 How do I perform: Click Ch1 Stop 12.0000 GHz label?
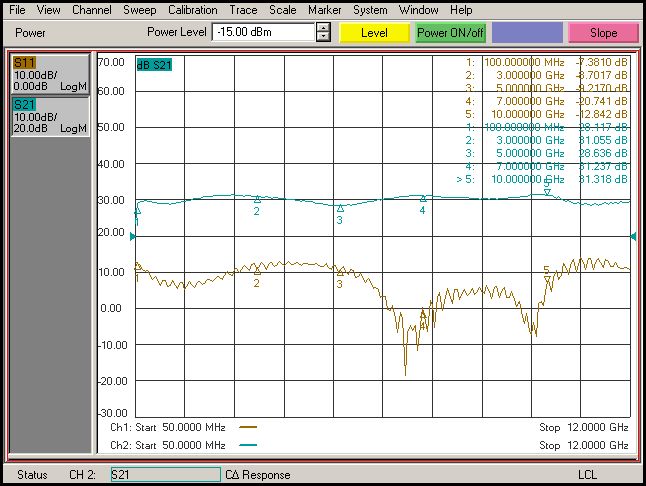coord(584,427)
